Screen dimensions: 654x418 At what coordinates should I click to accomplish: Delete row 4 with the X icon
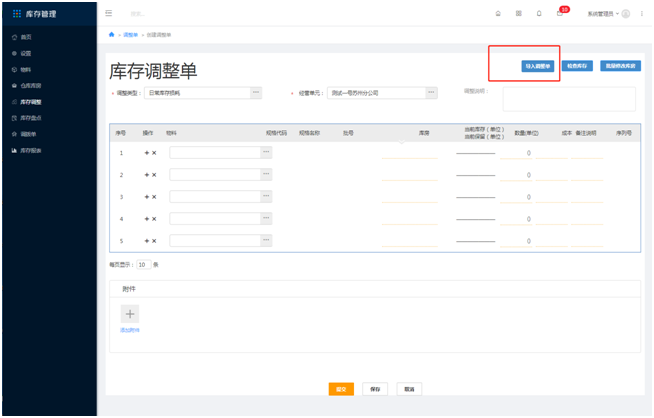[x=154, y=219]
